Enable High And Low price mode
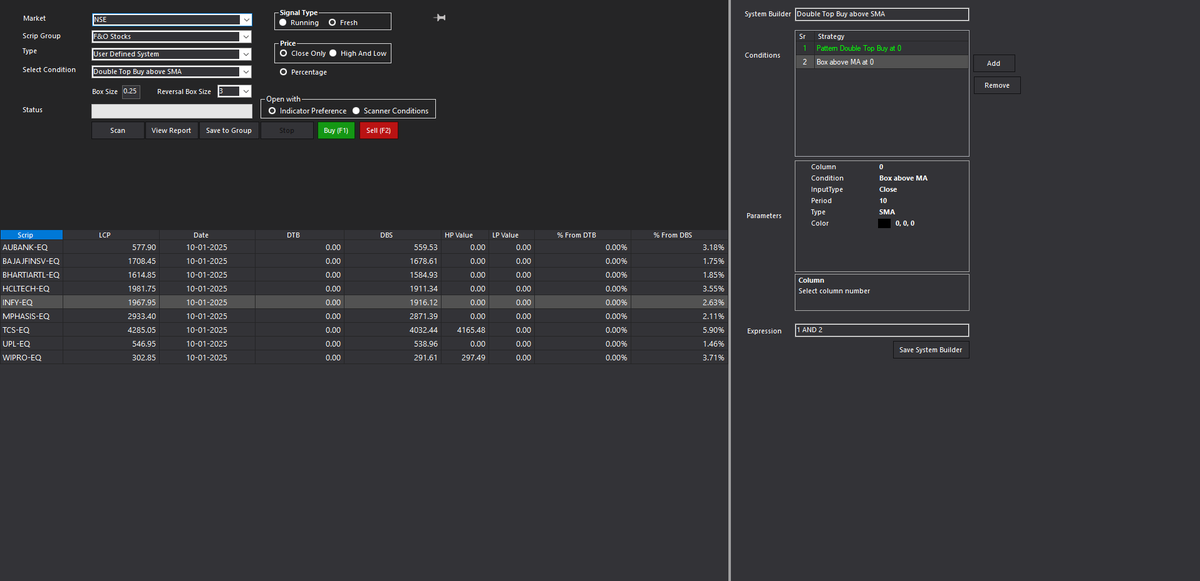 pos(334,53)
